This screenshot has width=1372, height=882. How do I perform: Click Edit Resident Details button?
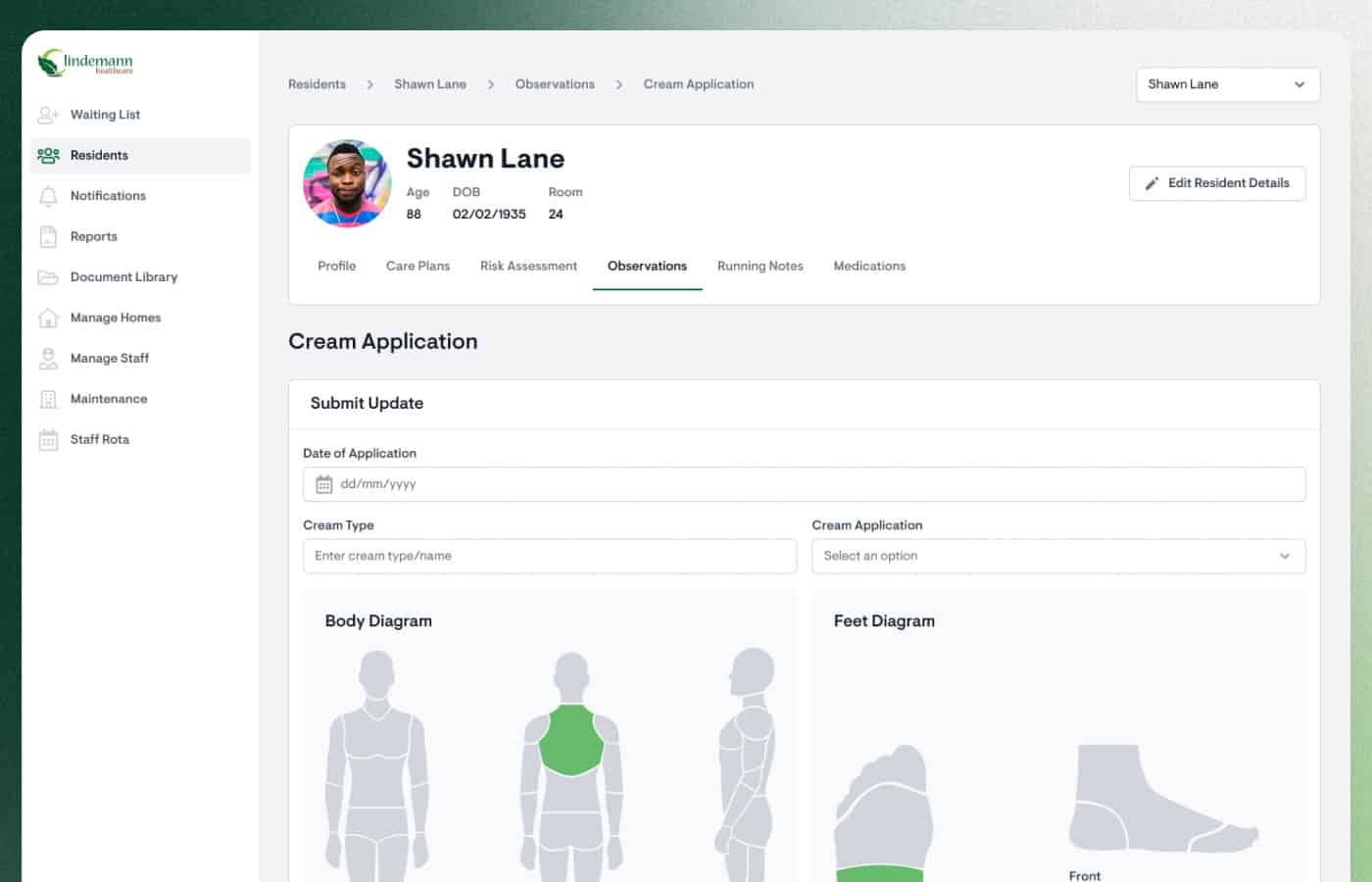tap(1217, 183)
